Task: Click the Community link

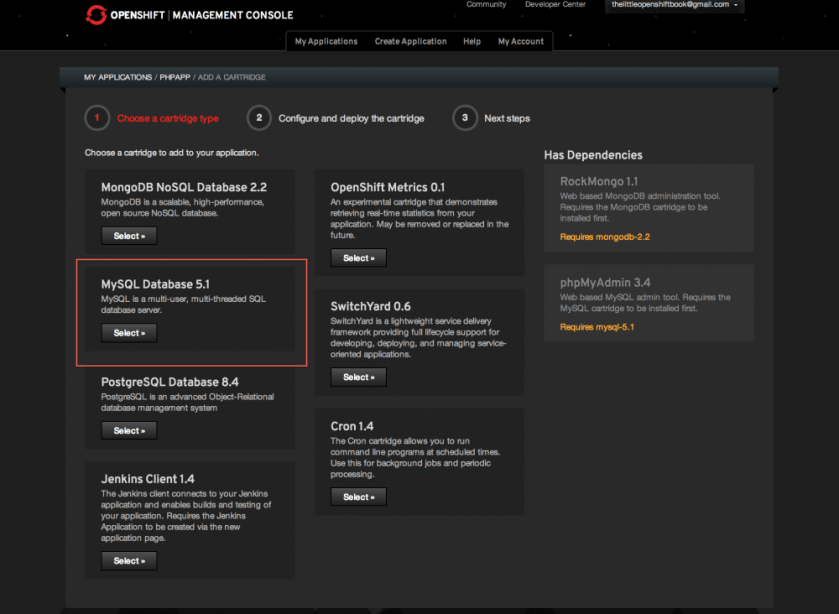Action: pyautogui.click(x=486, y=5)
